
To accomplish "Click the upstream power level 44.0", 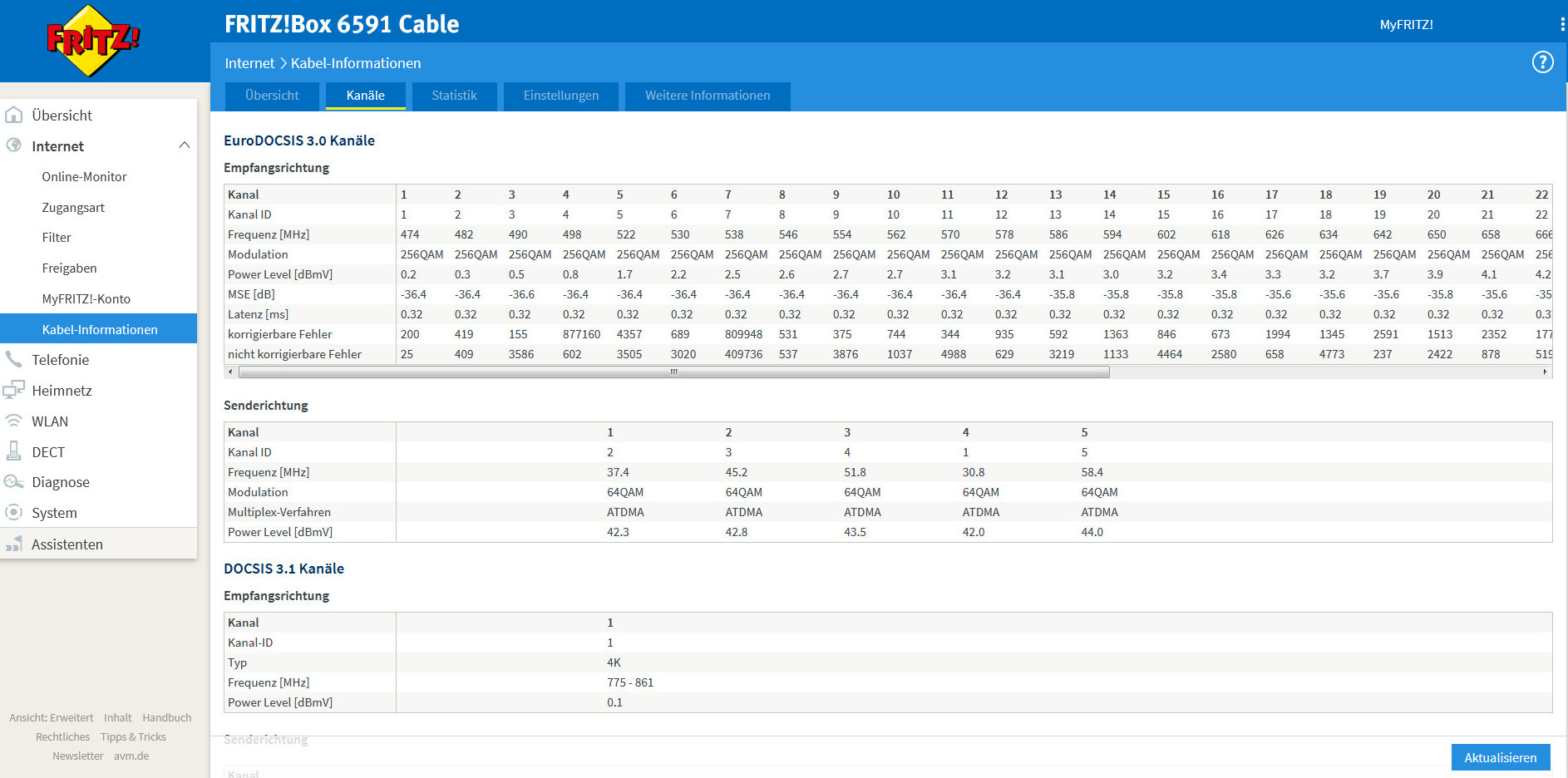I will [x=1092, y=532].
